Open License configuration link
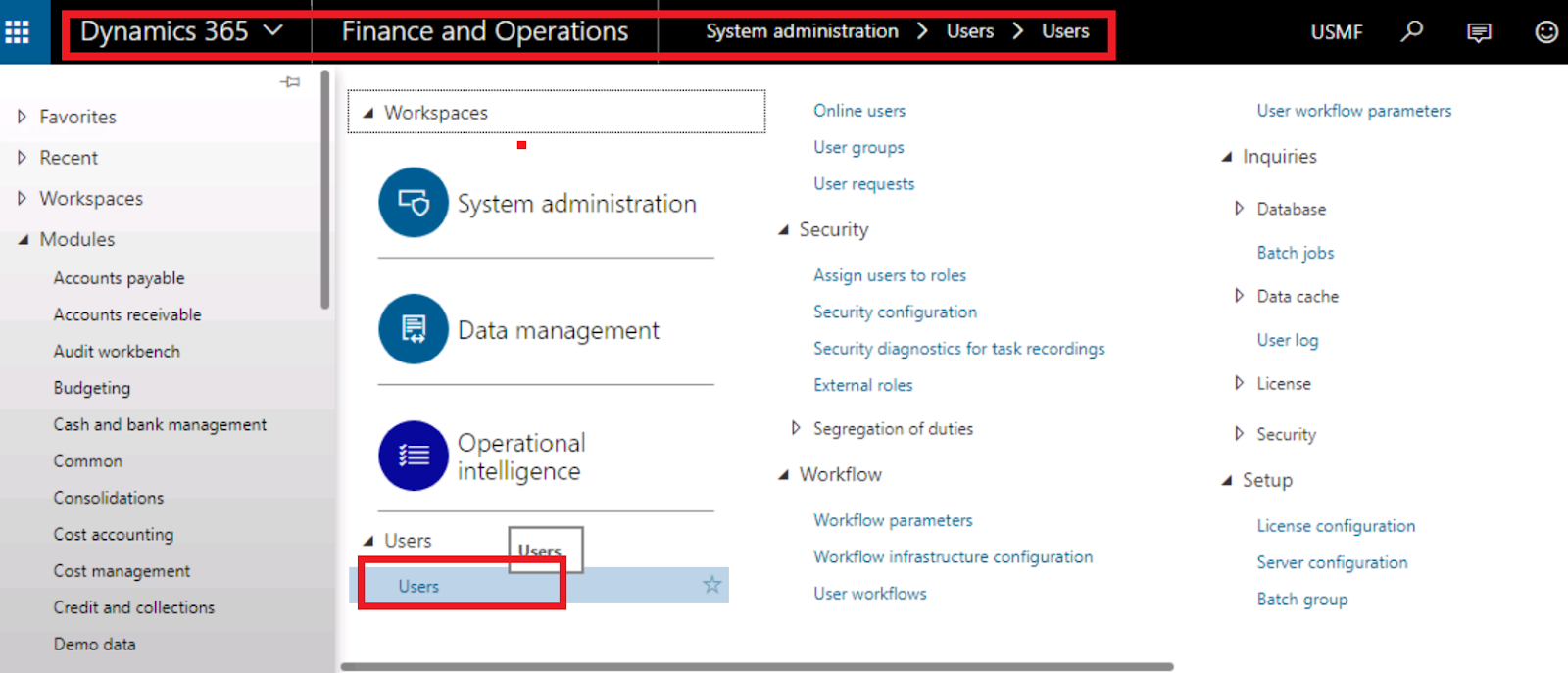 [x=1336, y=526]
